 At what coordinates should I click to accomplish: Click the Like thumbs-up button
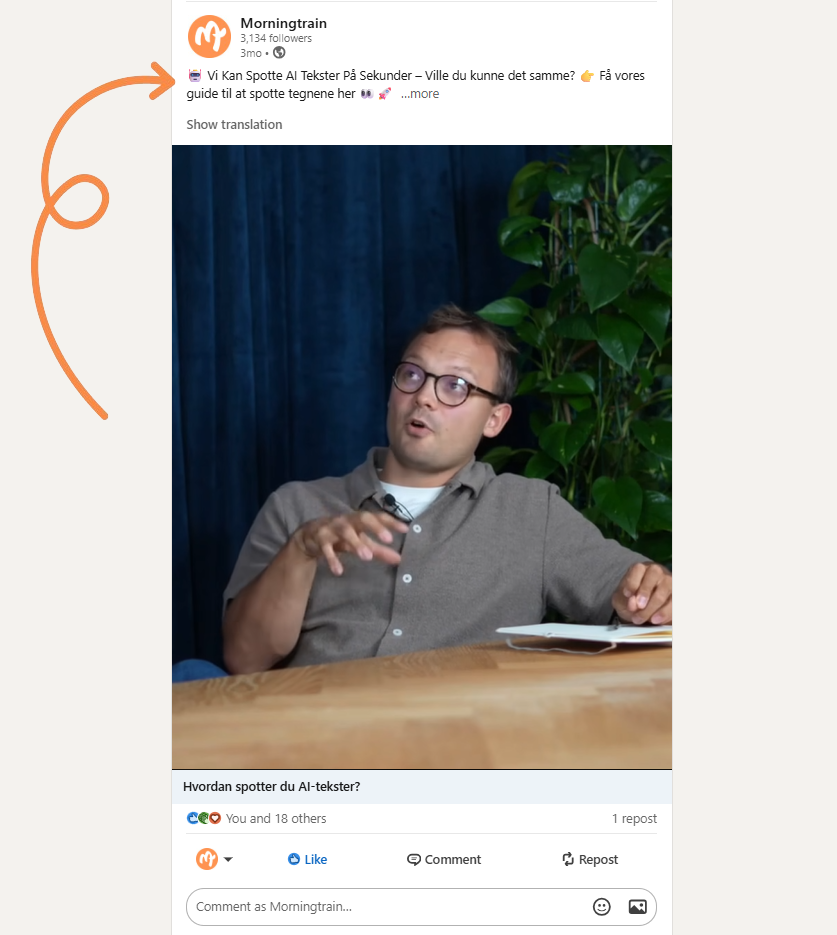point(308,859)
